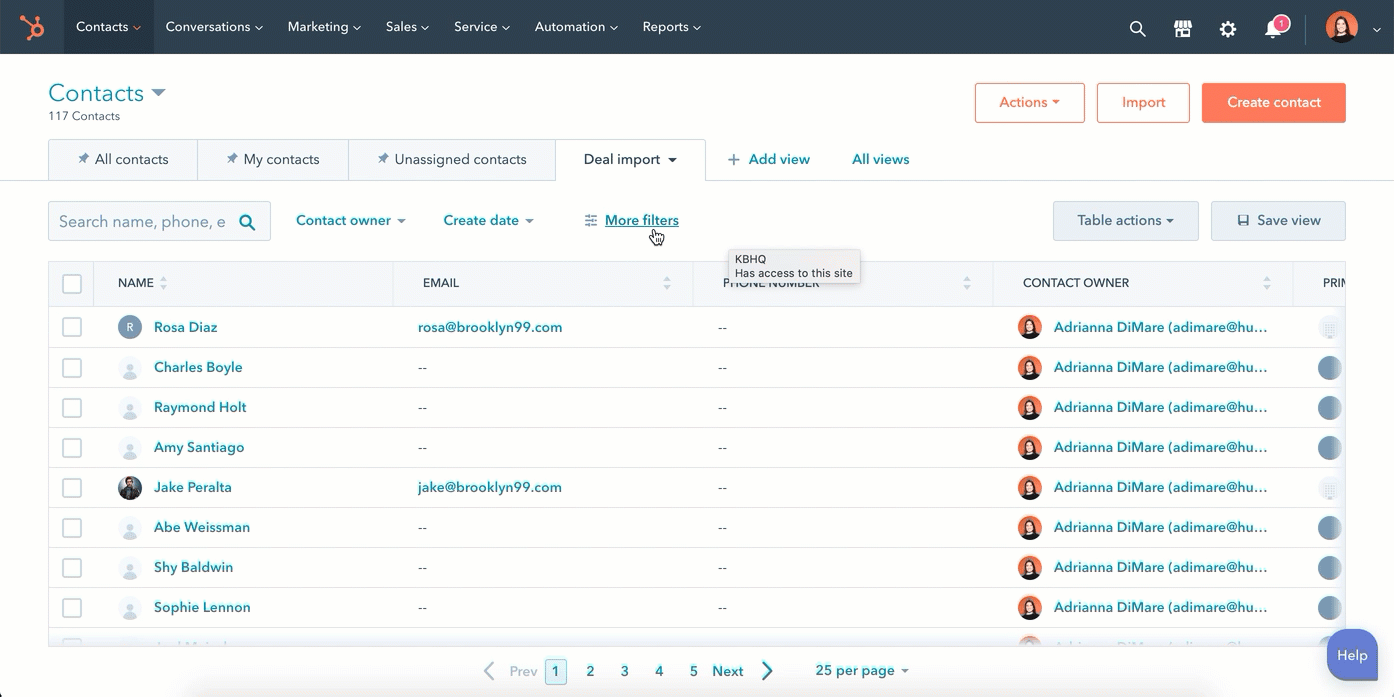Open the Actions dropdown button
Screen dimensions: 1394x697
pyautogui.click(x=1030, y=103)
